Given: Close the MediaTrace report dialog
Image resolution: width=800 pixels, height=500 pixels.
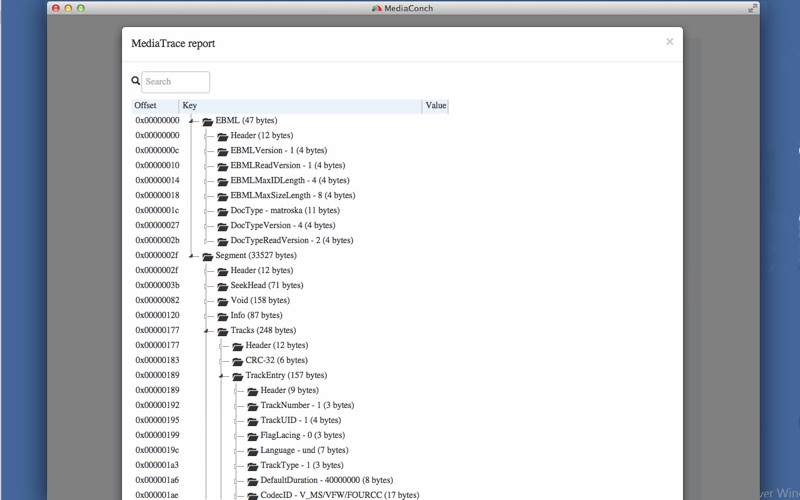Looking at the screenshot, I should 669,42.
